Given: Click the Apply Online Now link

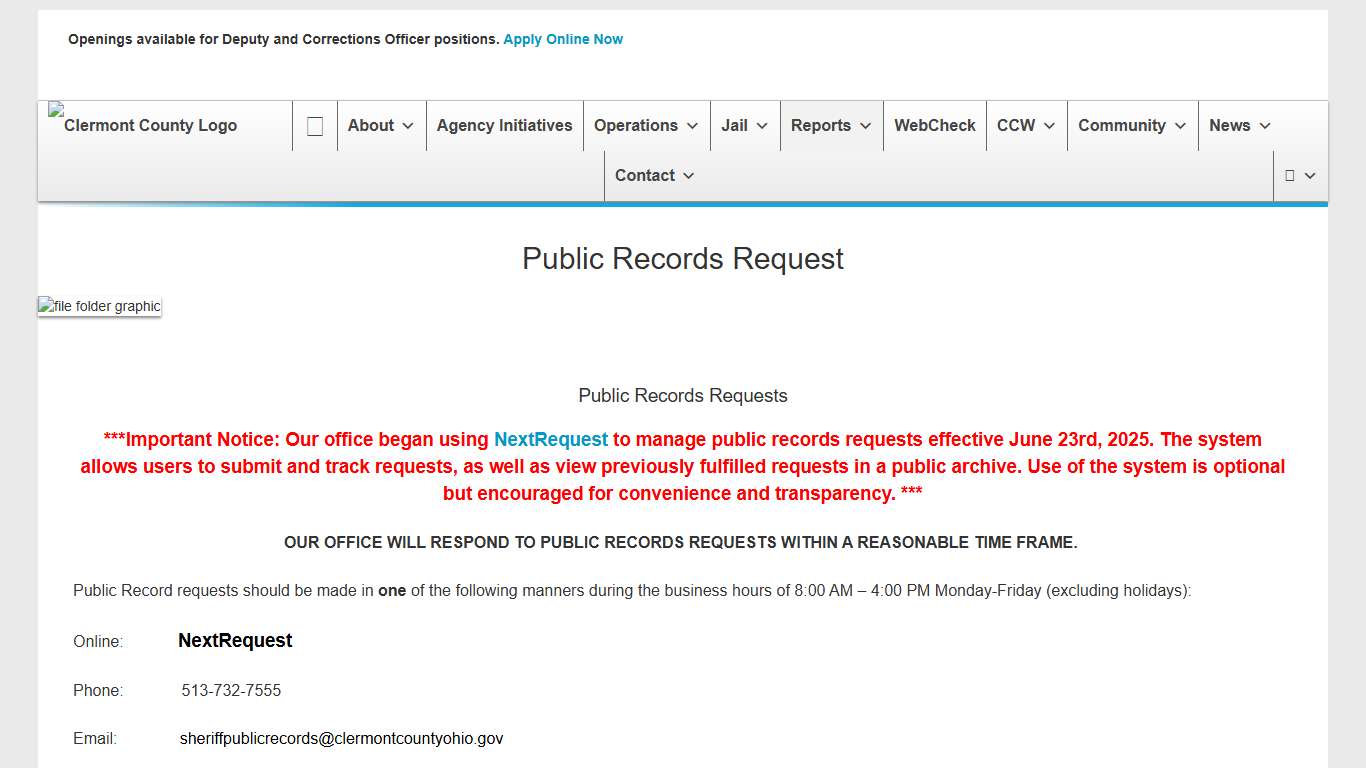Looking at the screenshot, I should pos(563,38).
